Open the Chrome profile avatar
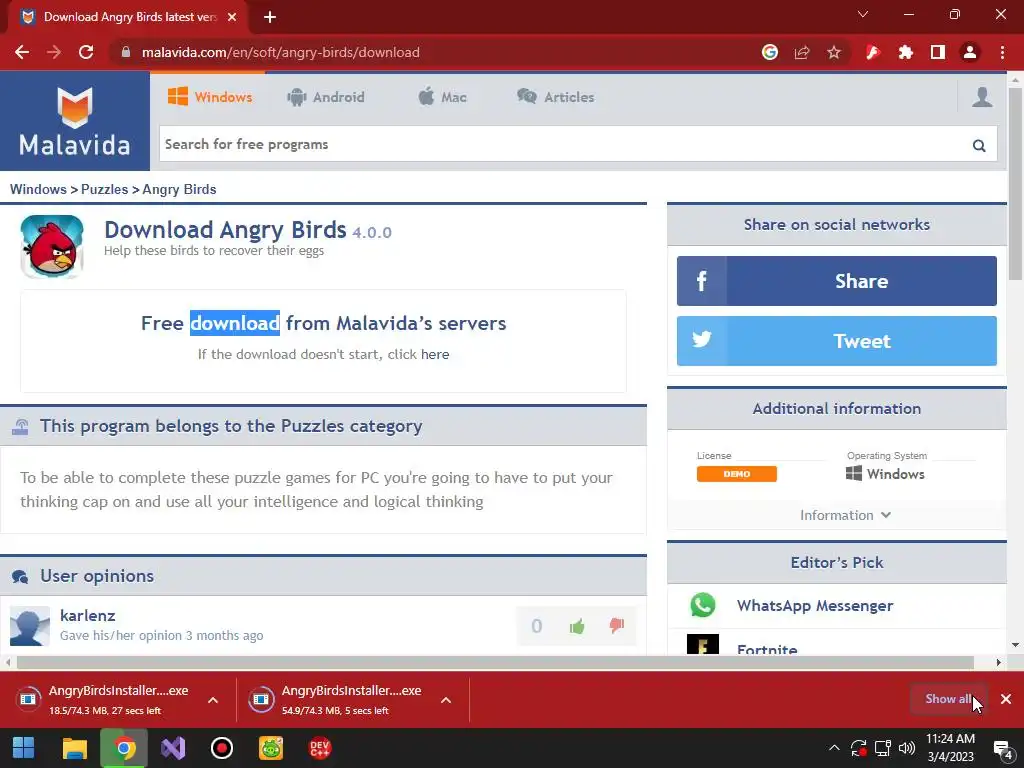 [x=970, y=52]
